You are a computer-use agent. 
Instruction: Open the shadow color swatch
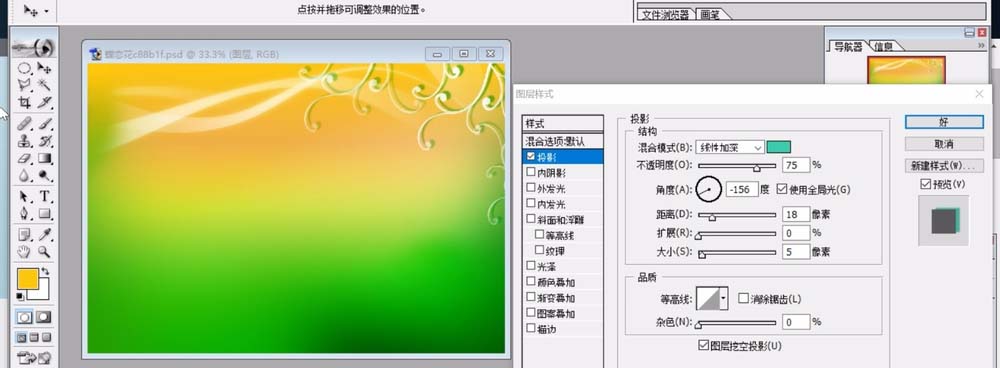coord(779,147)
